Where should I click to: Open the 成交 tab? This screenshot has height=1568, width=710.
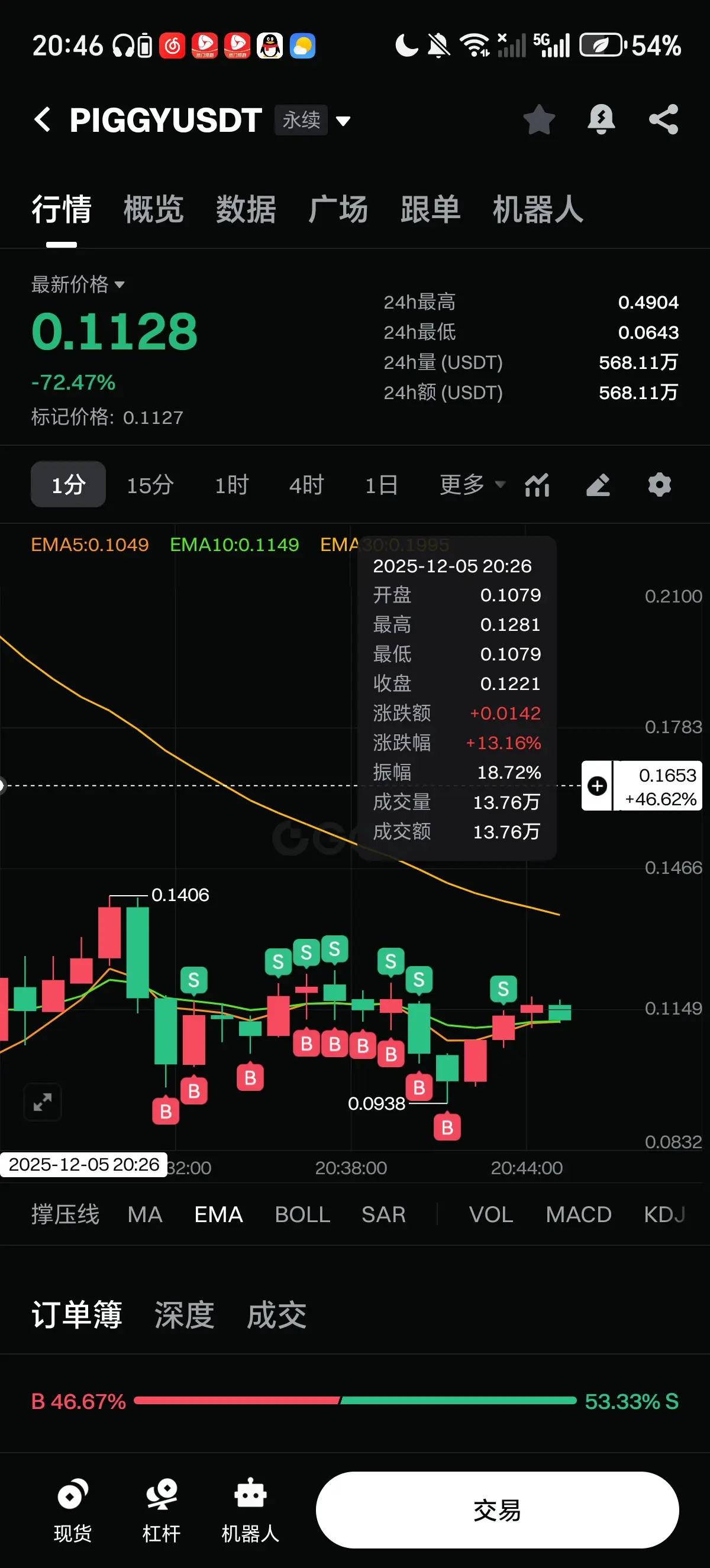[276, 1315]
